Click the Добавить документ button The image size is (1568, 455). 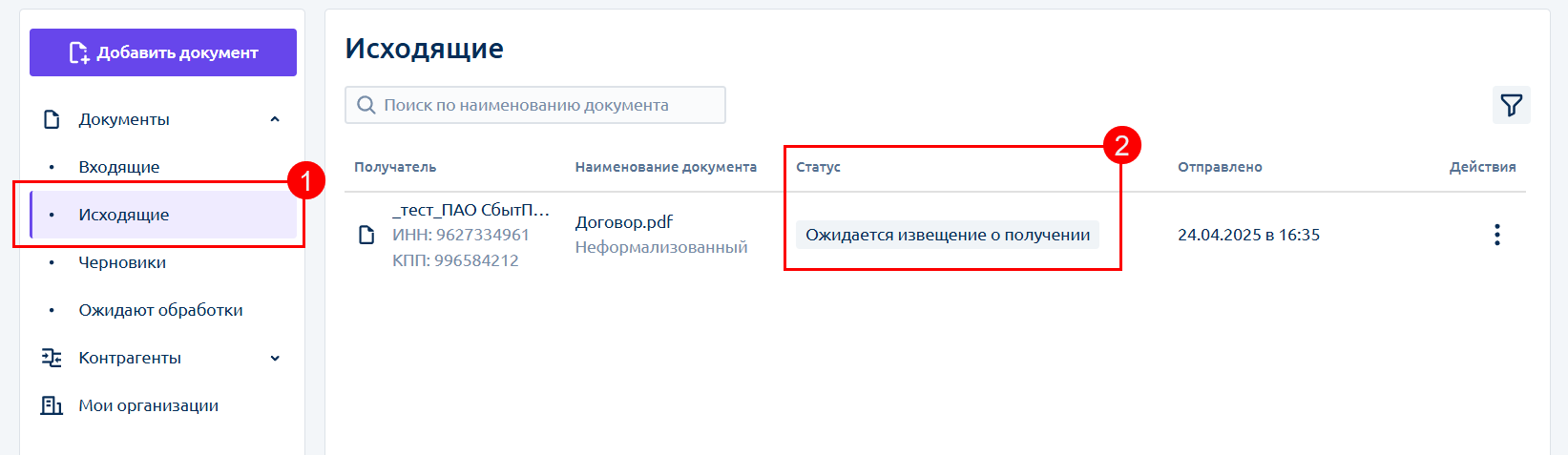coord(163,52)
